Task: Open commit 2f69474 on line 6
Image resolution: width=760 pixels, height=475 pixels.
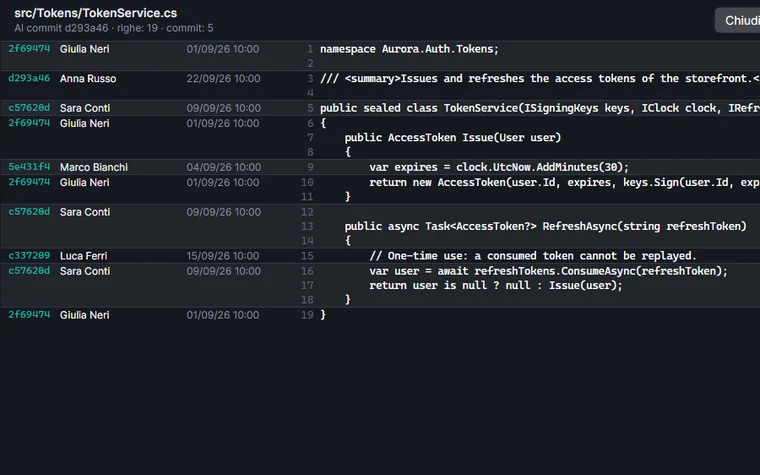Action: (29, 123)
